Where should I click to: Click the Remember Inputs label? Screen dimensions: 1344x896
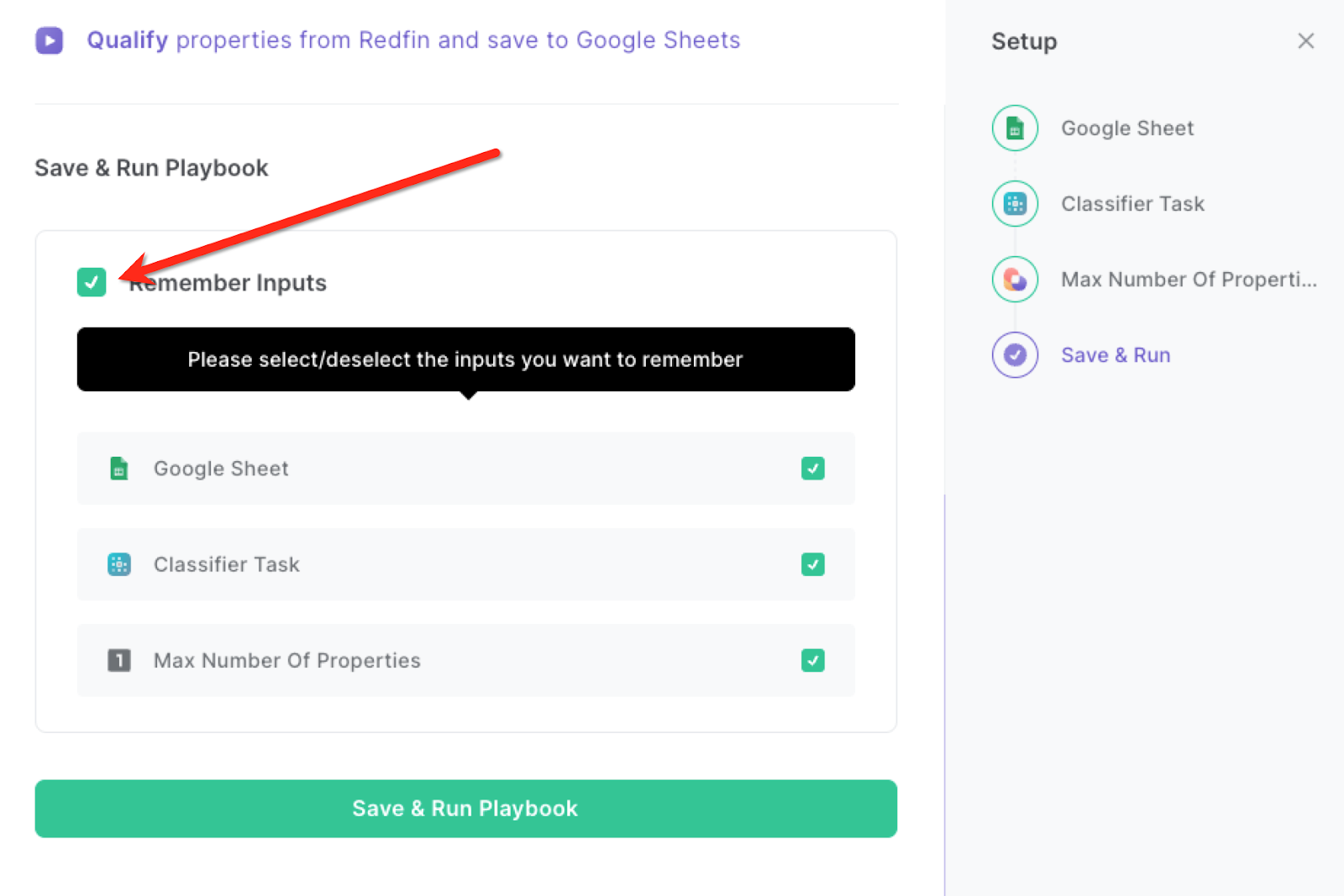(228, 283)
